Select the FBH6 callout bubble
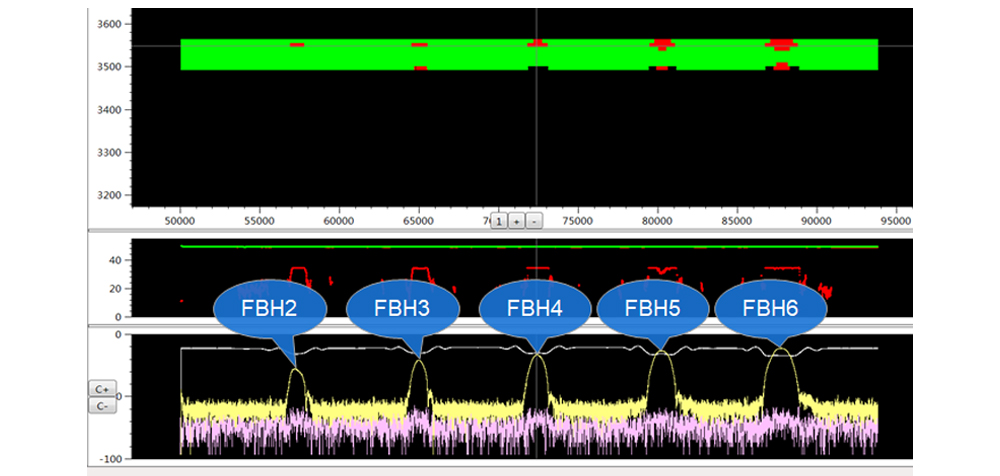 pos(770,308)
